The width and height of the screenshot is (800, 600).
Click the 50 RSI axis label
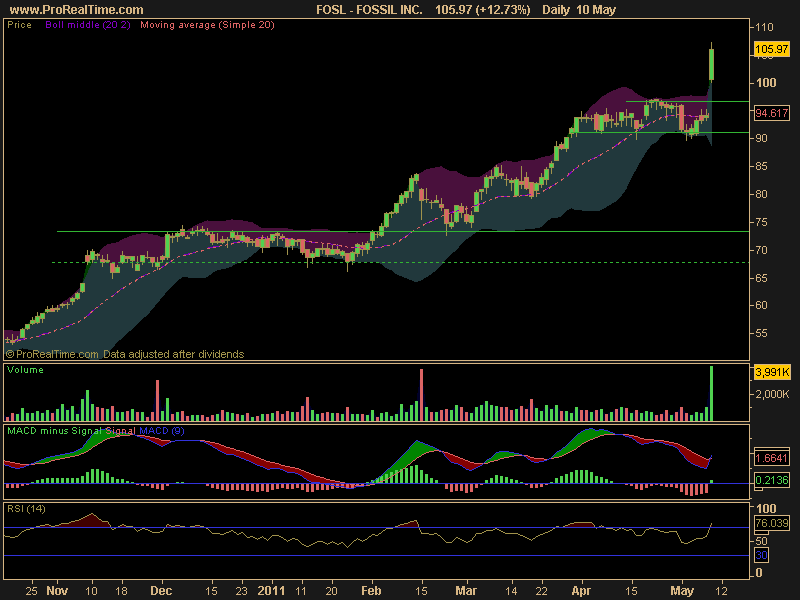tap(761, 541)
